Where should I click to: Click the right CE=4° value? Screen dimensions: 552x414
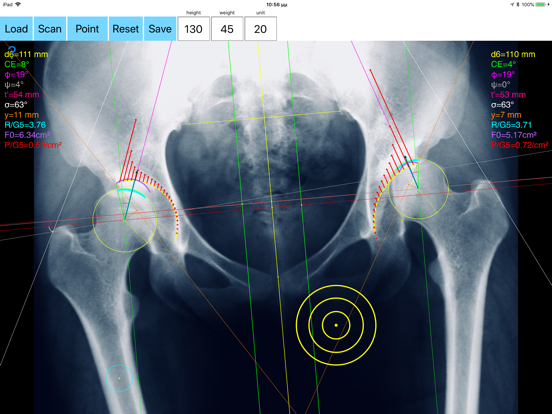pos(503,64)
